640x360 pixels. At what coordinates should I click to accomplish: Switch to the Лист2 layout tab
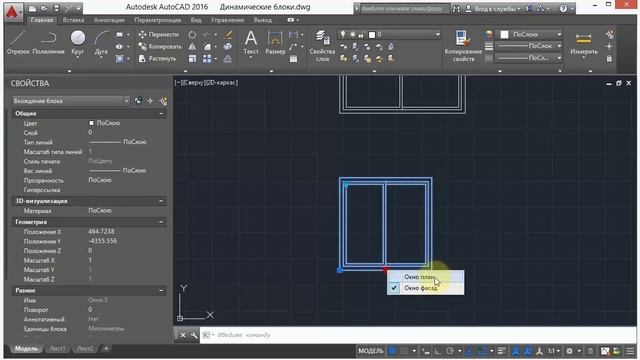tap(85, 349)
